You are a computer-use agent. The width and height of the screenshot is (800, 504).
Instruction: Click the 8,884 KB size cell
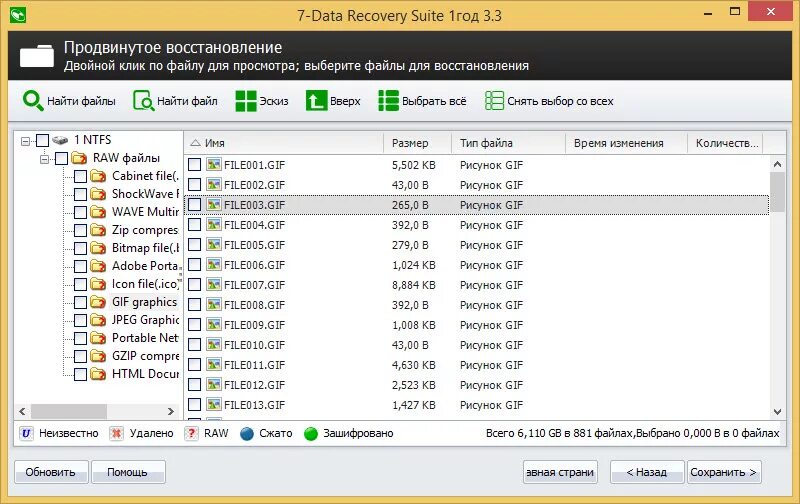coord(414,285)
